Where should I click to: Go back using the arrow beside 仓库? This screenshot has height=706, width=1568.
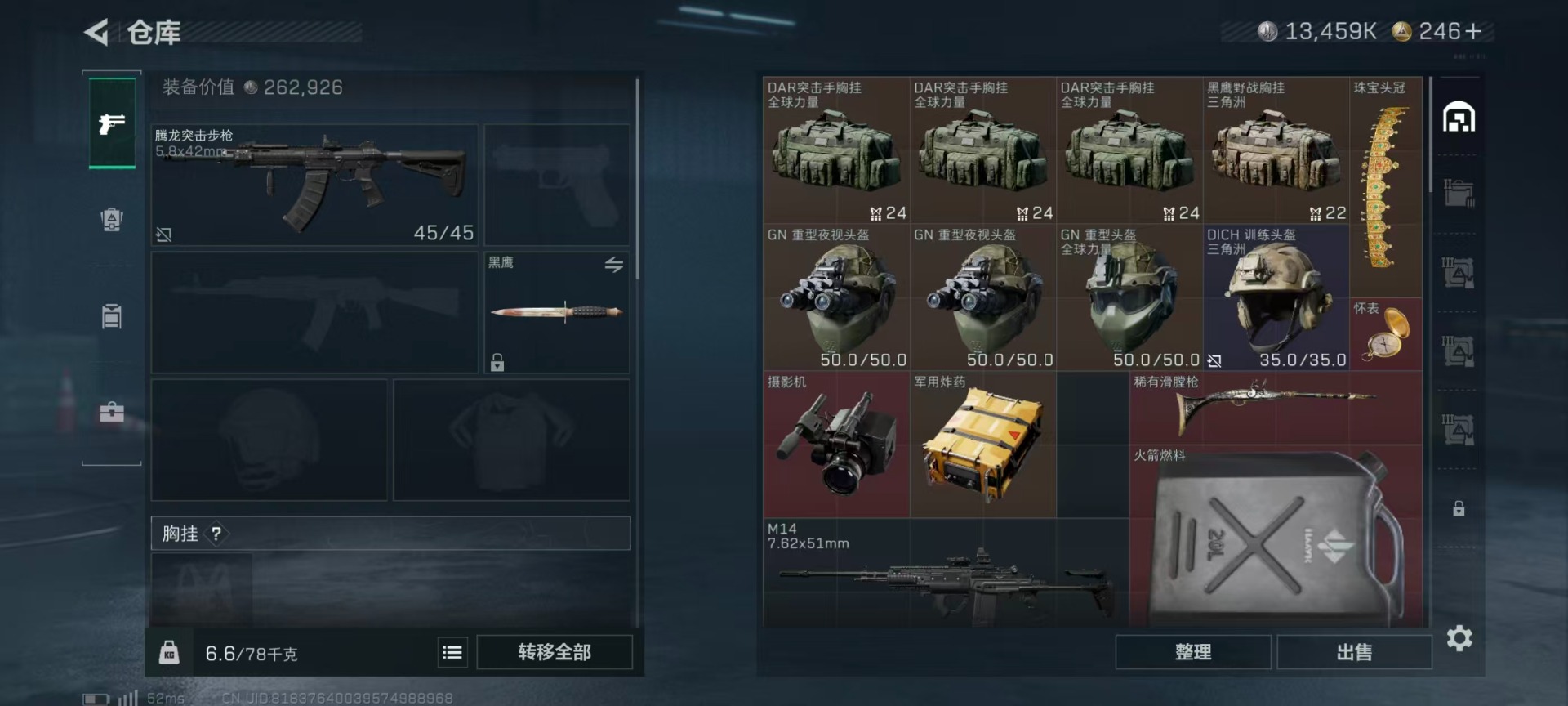(x=96, y=33)
